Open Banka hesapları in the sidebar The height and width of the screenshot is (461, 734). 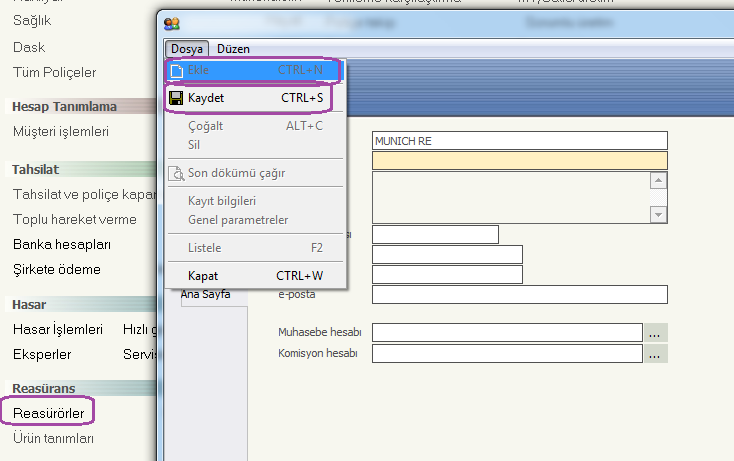pyautogui.click(x=61, y=244)
